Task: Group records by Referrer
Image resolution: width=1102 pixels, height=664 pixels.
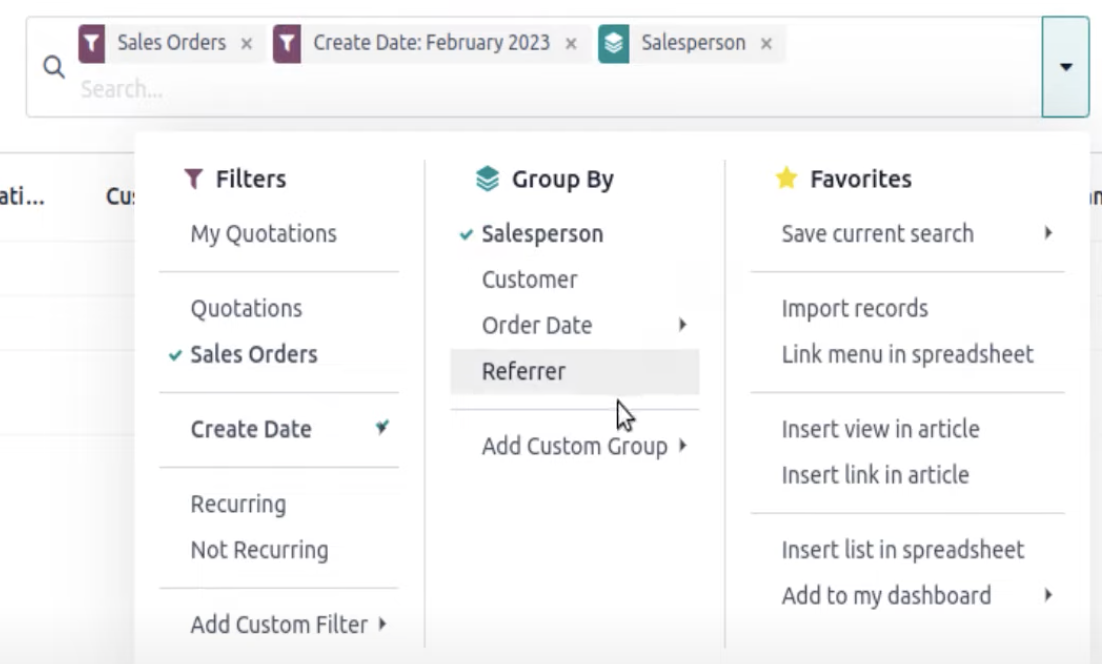Action: 524,371
